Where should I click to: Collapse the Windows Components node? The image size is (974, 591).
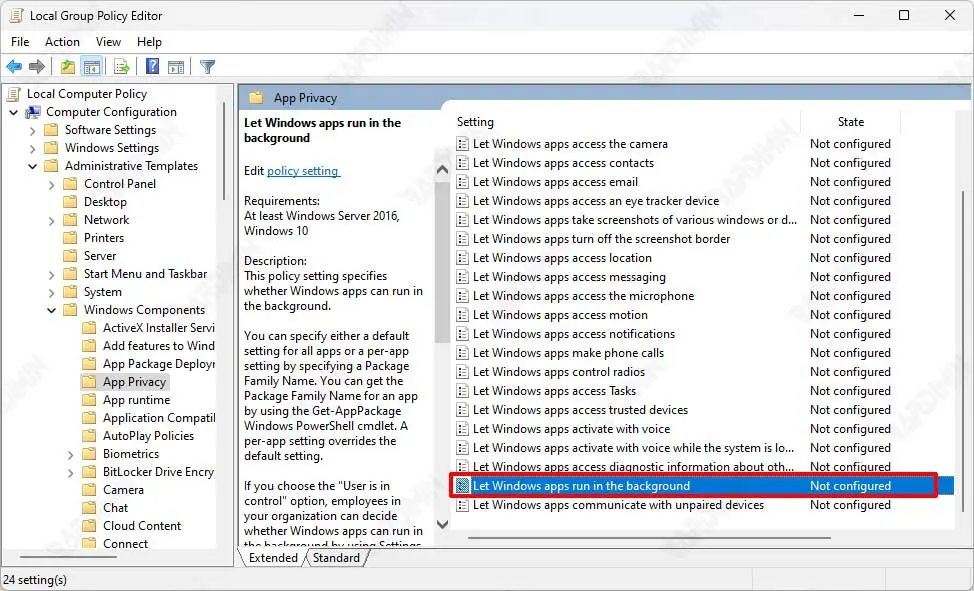click(52, 310)
